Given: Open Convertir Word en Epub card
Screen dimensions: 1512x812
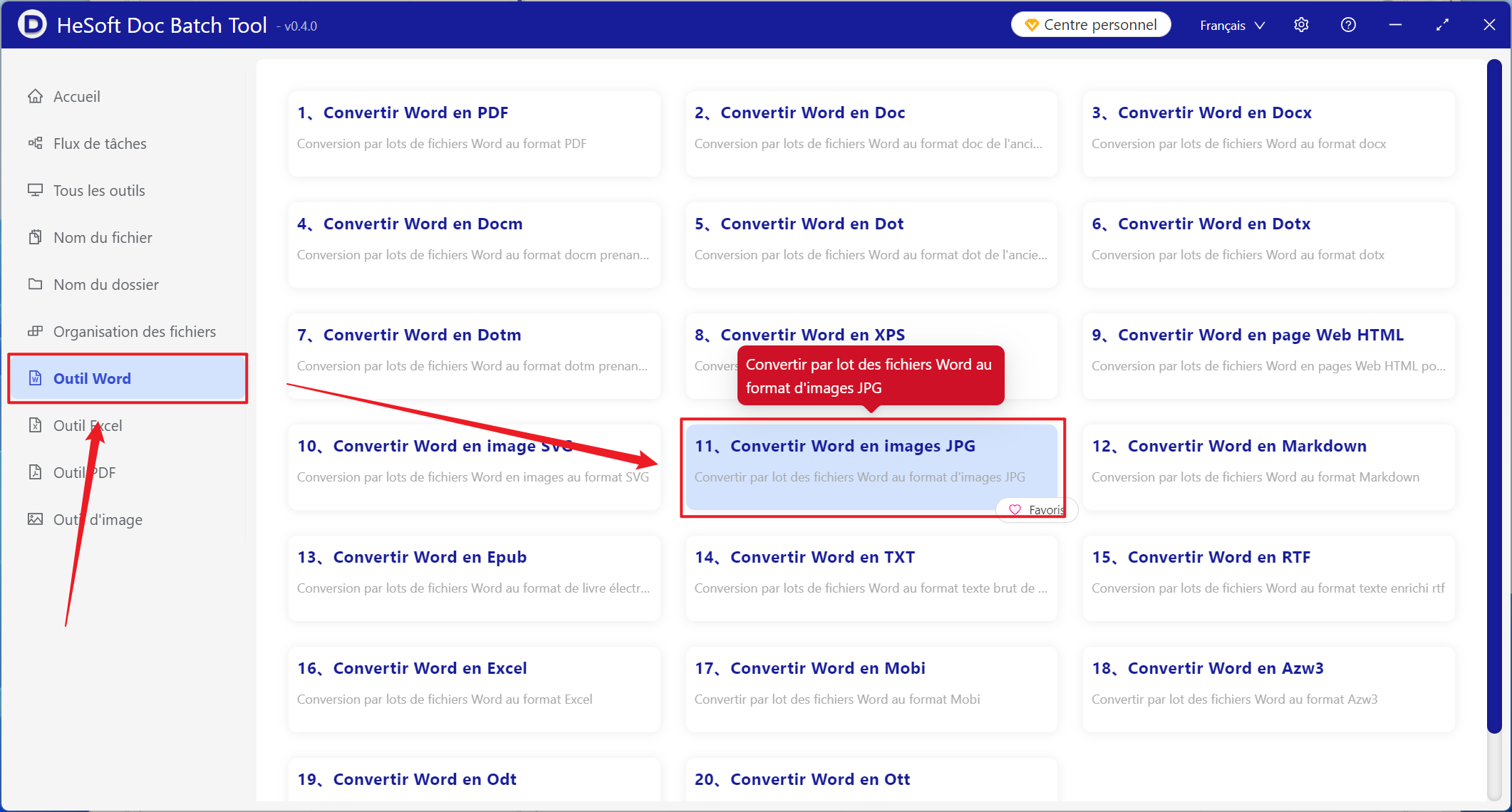Looking at the screenshot, I should coord(474,578).
